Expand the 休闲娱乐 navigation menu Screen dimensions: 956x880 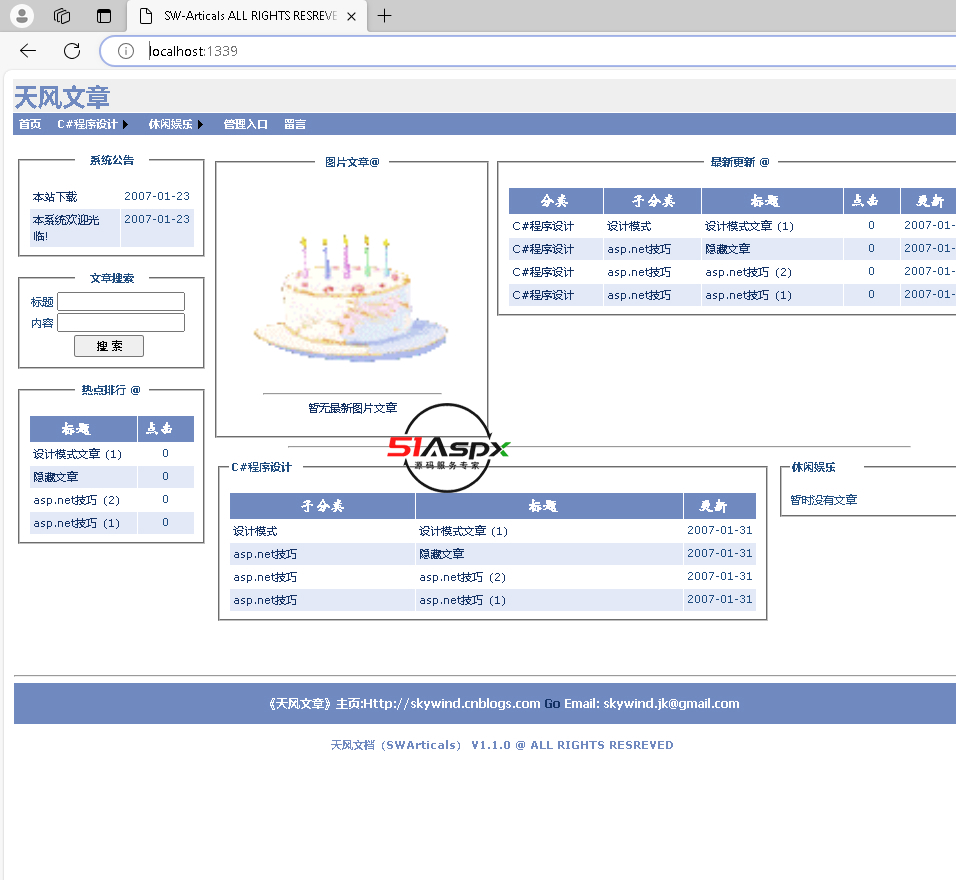[x=175, y=125]
